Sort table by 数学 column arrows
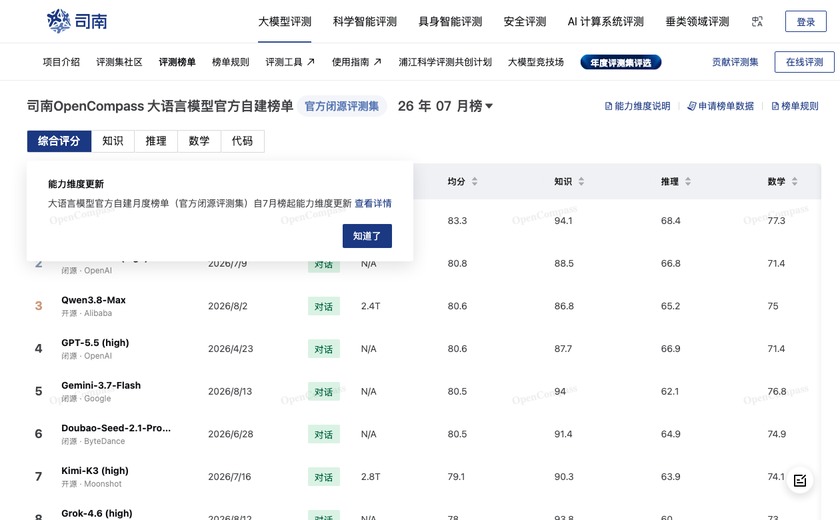Image resolution: width=840 pixels, height=520 pixels. point(794,182)
